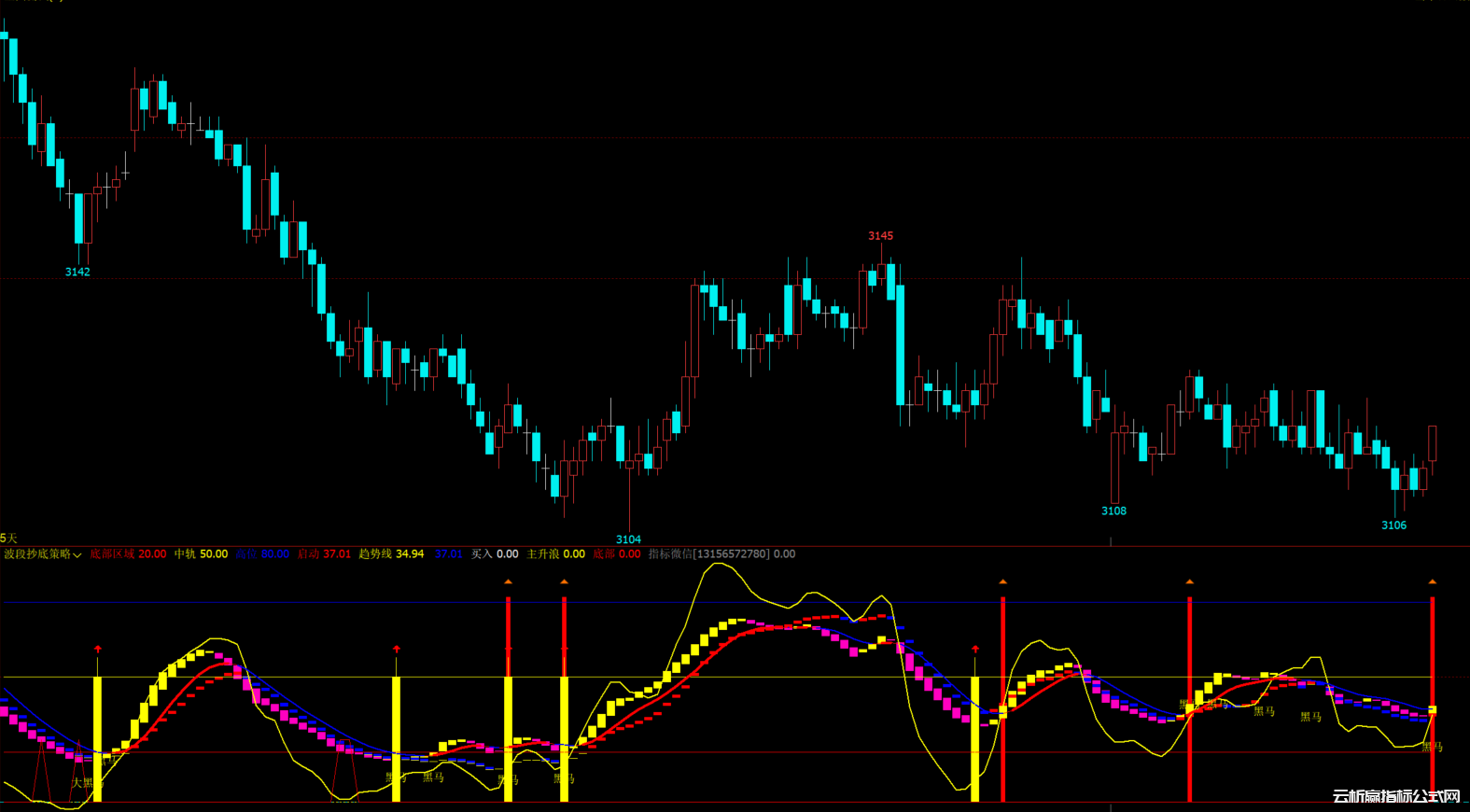Select the 高位 80.00 indicator label

pyautogui.click(x=262, y=554)
